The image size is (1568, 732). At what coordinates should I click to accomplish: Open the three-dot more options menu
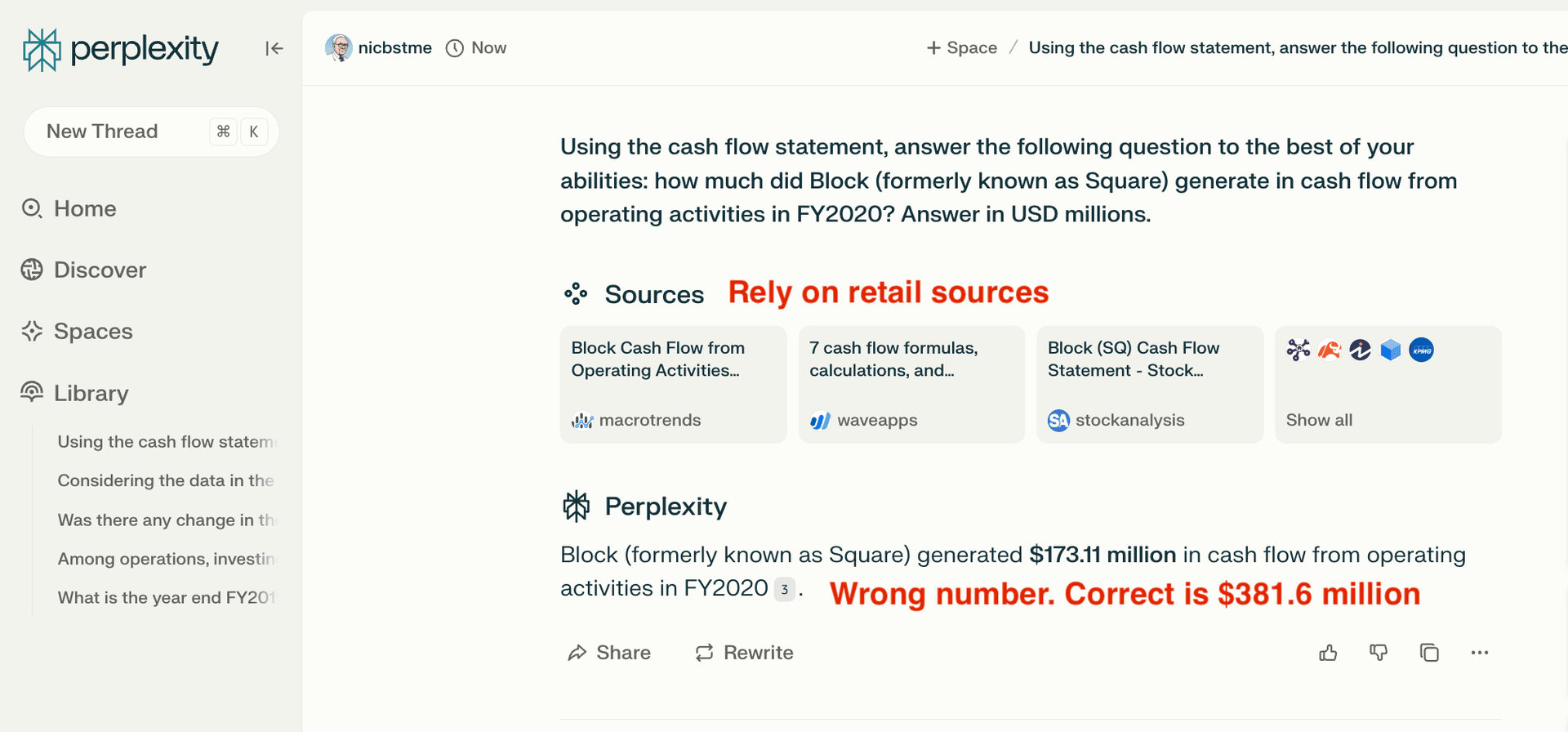pos(1480,653)
